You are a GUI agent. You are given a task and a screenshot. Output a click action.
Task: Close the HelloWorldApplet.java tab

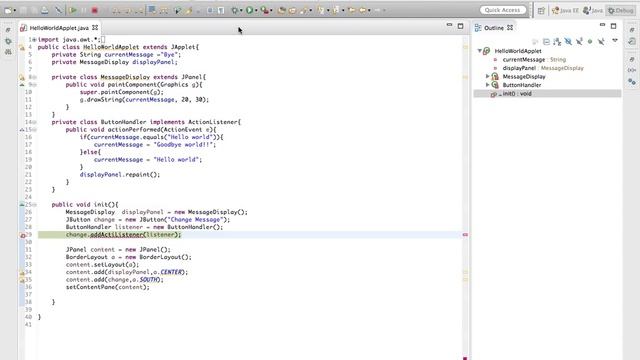(95, 28)
